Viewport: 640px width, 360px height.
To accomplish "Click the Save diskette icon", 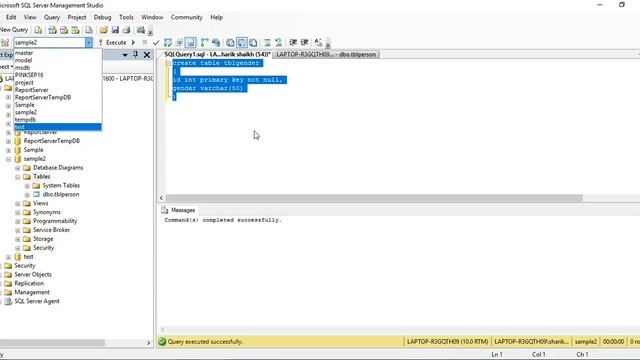I will point(115,30).
